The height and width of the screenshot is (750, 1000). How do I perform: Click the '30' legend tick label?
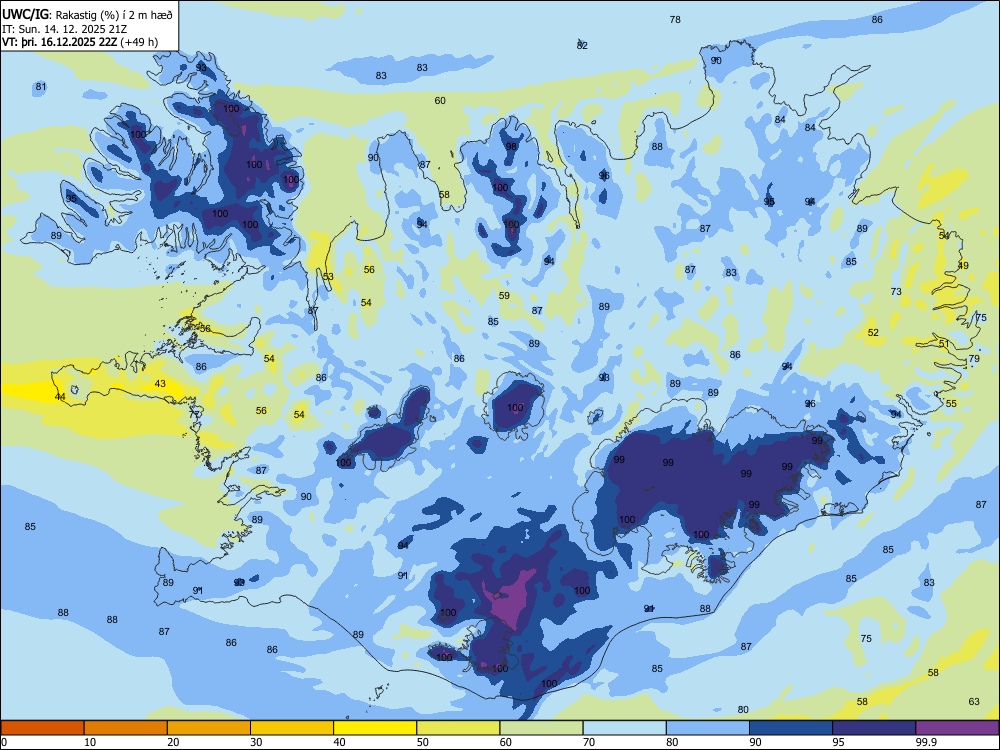256,742
